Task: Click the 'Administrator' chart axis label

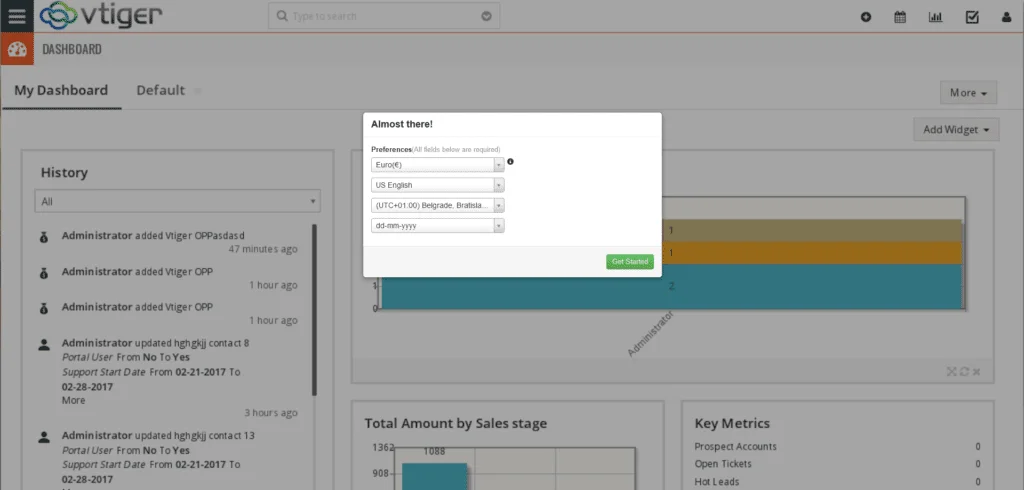Action: tap(650, 334)
